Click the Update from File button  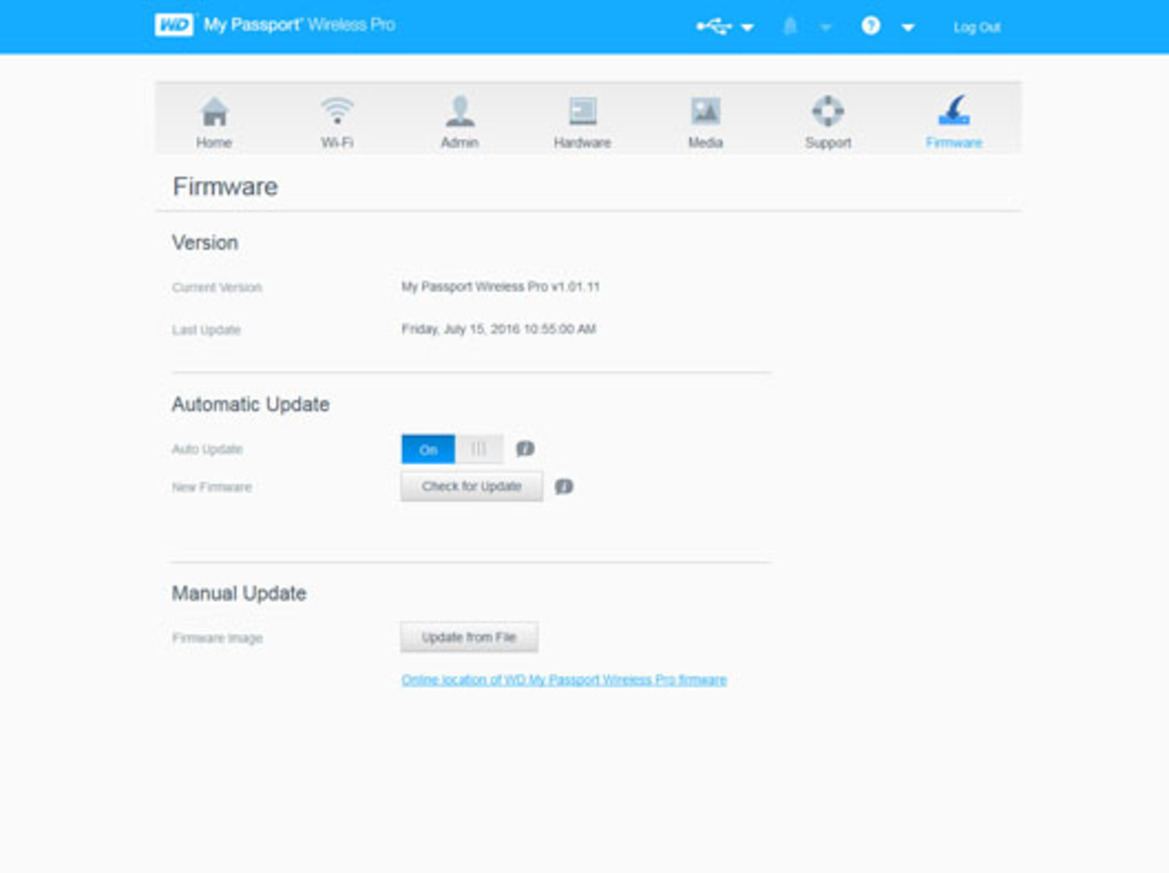[470, 637]
